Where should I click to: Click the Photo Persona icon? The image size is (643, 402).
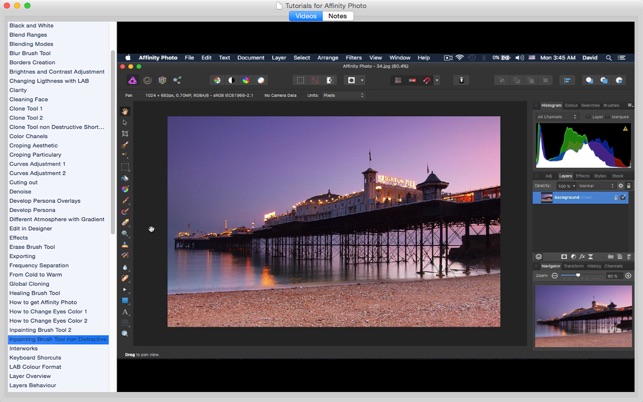[132, 80]
